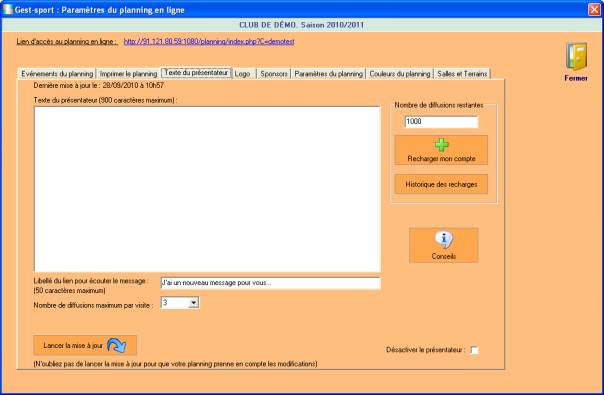Tick Désactiver le présentateur checkbox
Screen dimensions: 604x395
[x=475, y=350]
